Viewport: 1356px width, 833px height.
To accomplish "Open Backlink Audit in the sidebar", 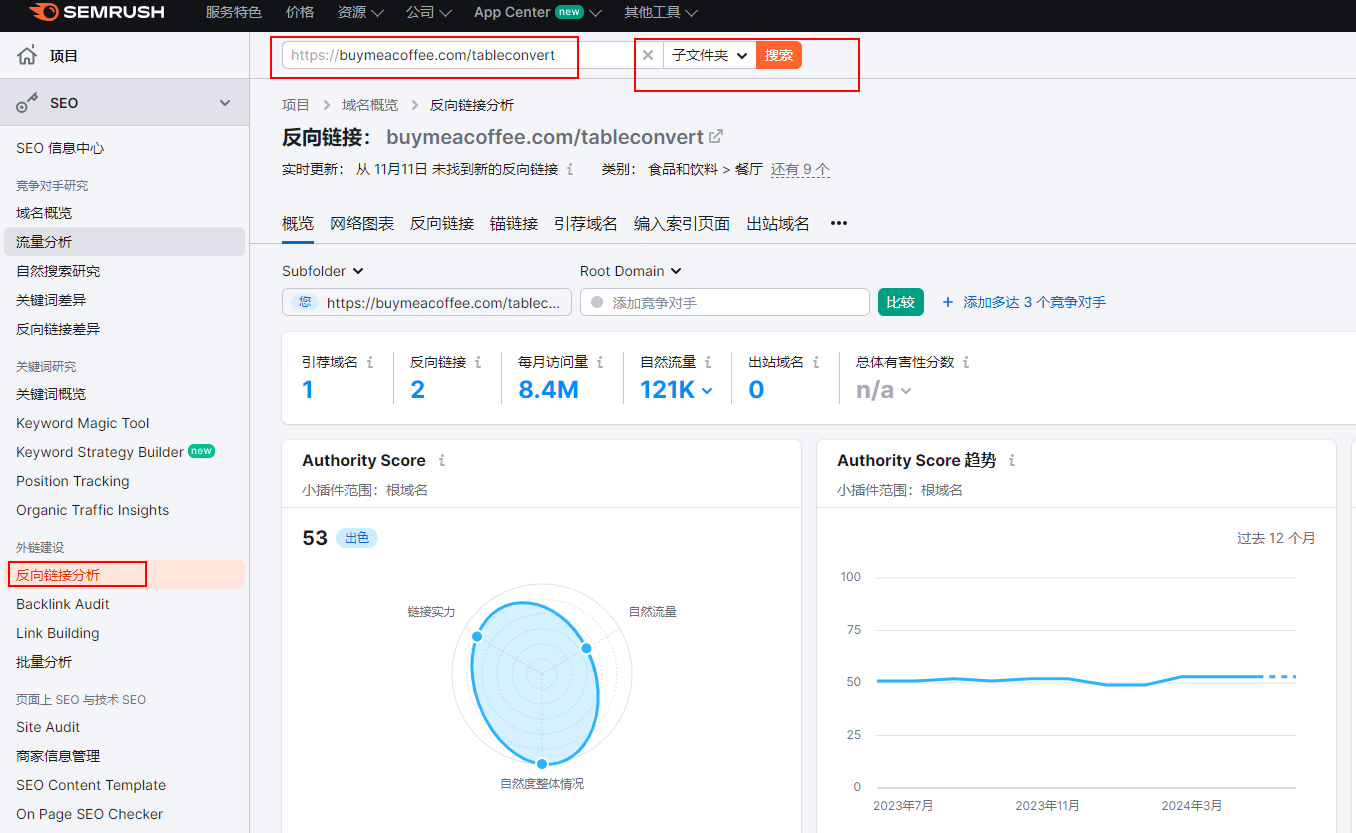I will pos(63,604).
